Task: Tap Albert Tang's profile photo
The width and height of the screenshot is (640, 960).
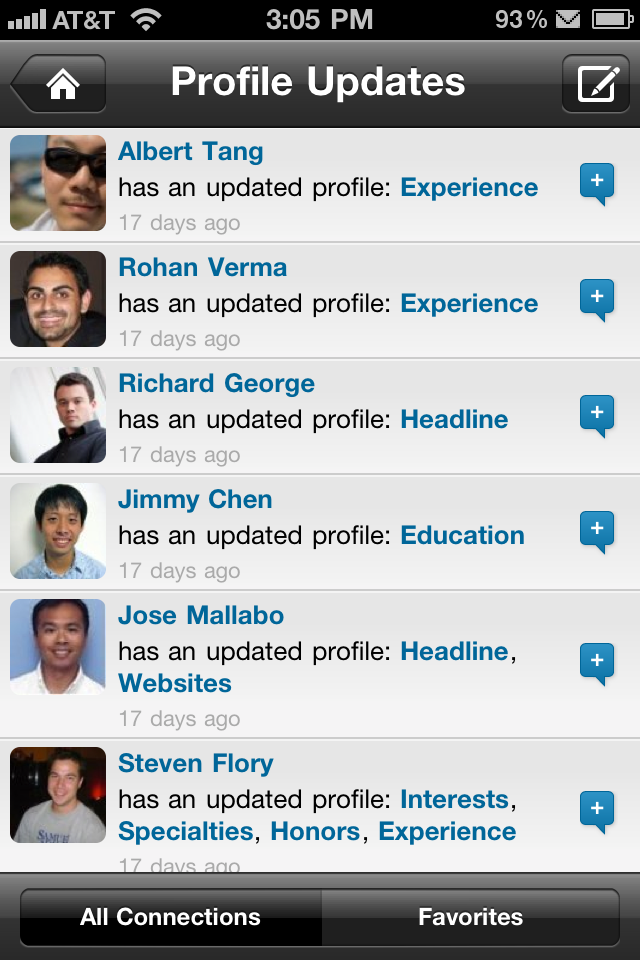Action: [x=58, y=183]
